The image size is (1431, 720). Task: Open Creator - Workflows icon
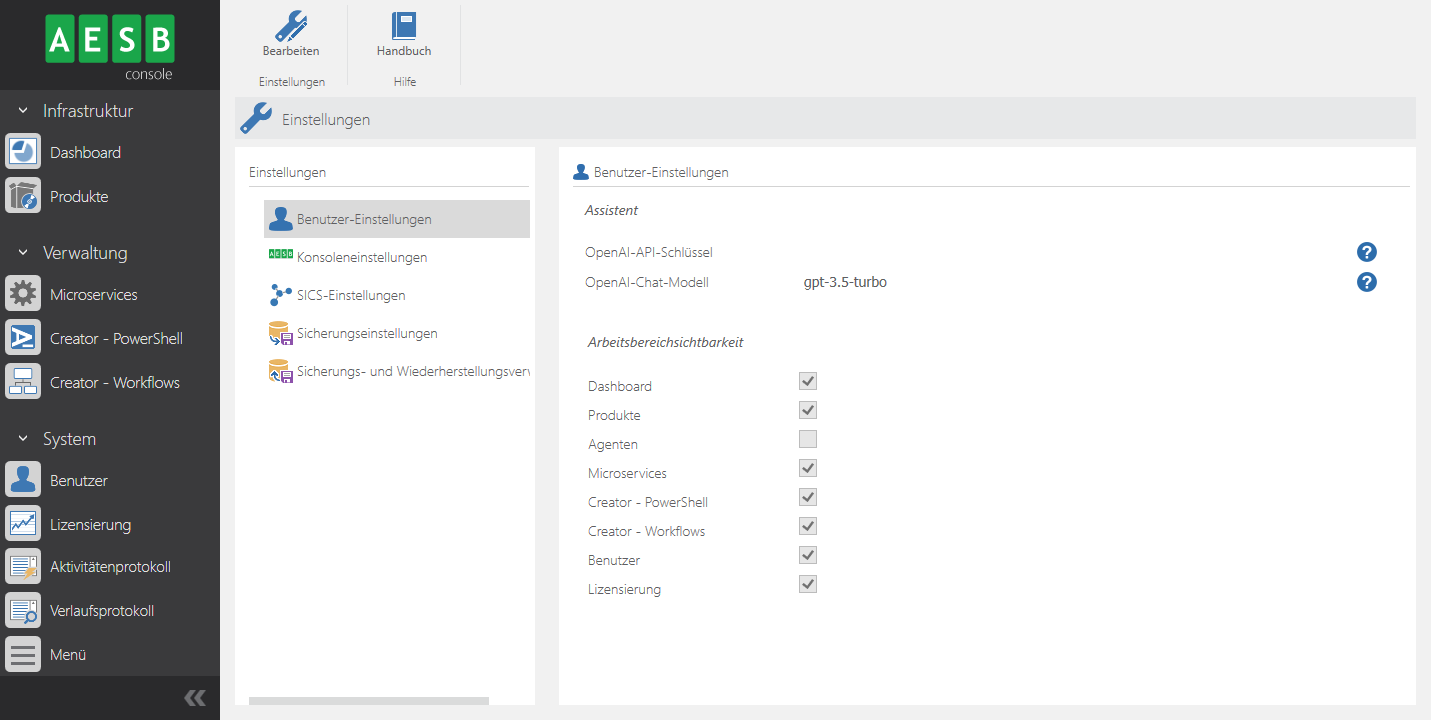pyautogui.click(x=22, y=381)
